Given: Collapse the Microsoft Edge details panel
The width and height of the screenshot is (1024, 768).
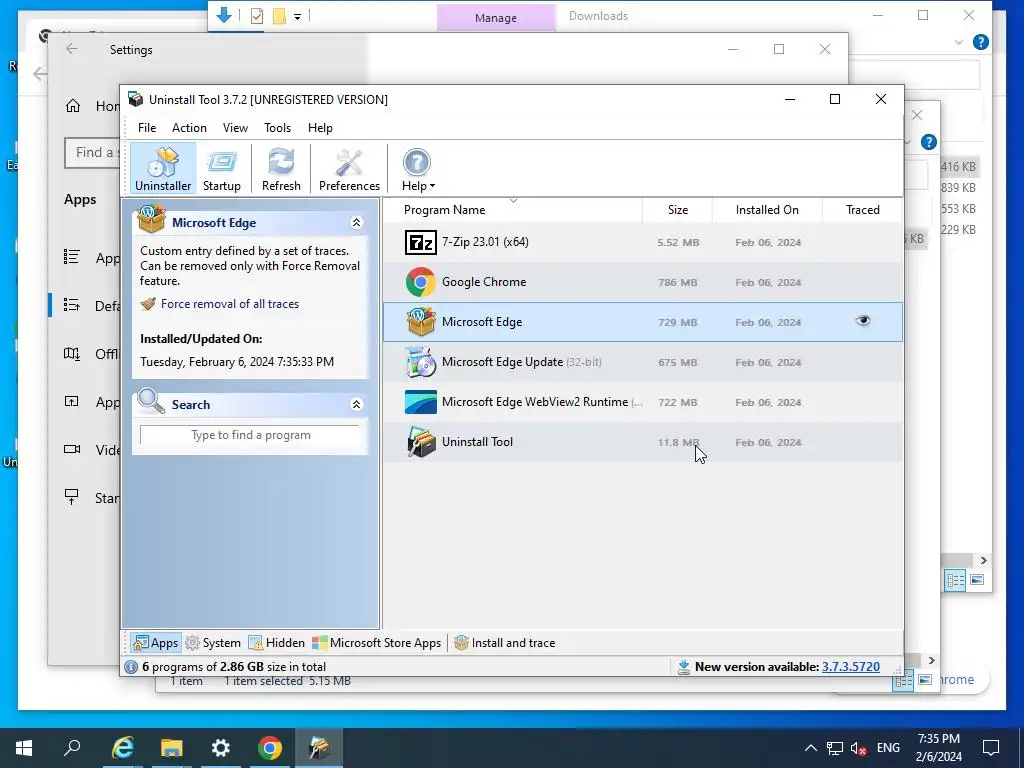Looking at the screenshot, I should click(x=357, y=223).
